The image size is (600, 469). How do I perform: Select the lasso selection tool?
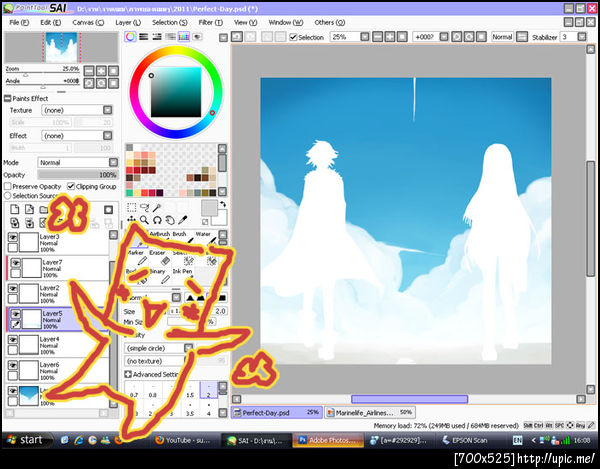pos(144,207)
